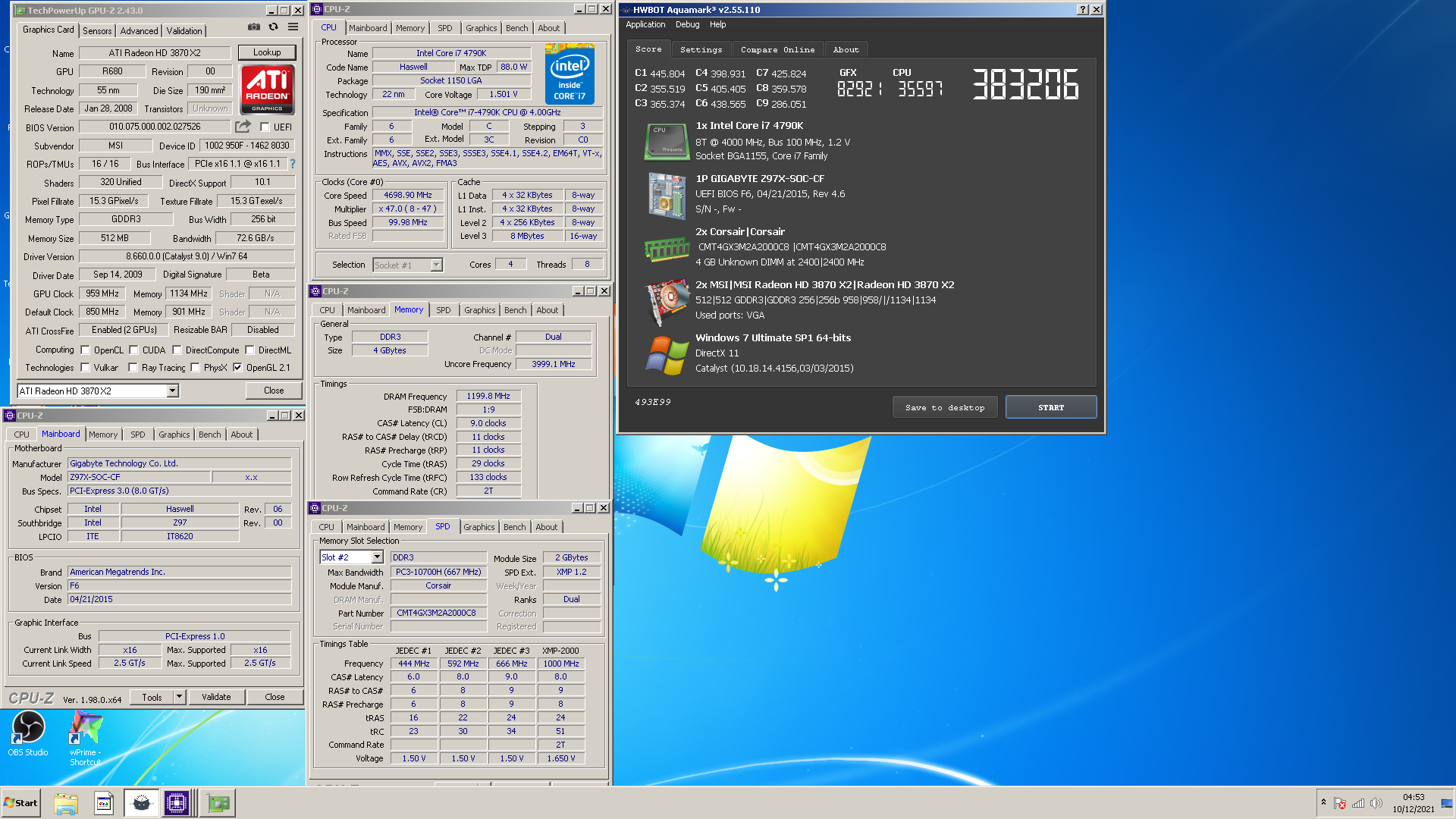Open the CPU-Z Tools dropdown arrow
1456x819 pixels.
(180, 697)
